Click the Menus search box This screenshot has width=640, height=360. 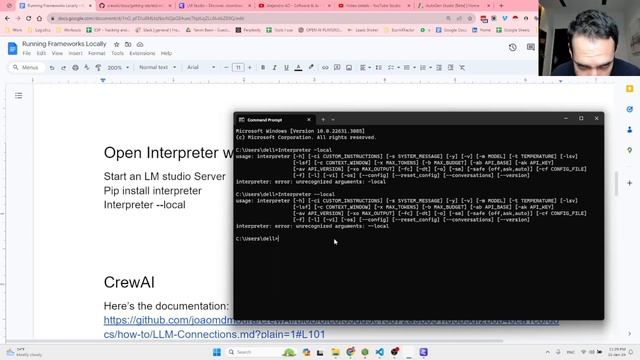pos(27,67)
